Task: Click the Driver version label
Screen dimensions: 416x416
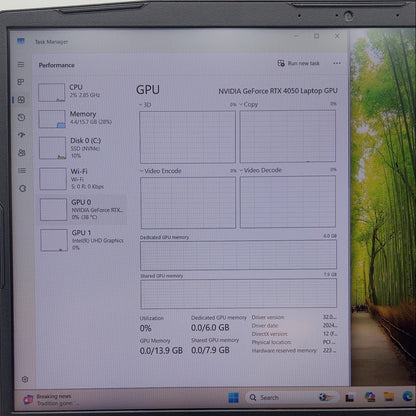Action: (x=268, y=317)
